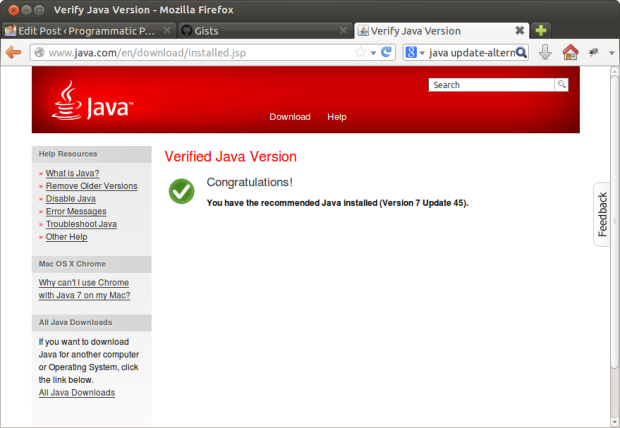The width and height of the screenshot is (620, 428).
Task: Click the recommended Java installed message
Action: [x=337, y=203]
